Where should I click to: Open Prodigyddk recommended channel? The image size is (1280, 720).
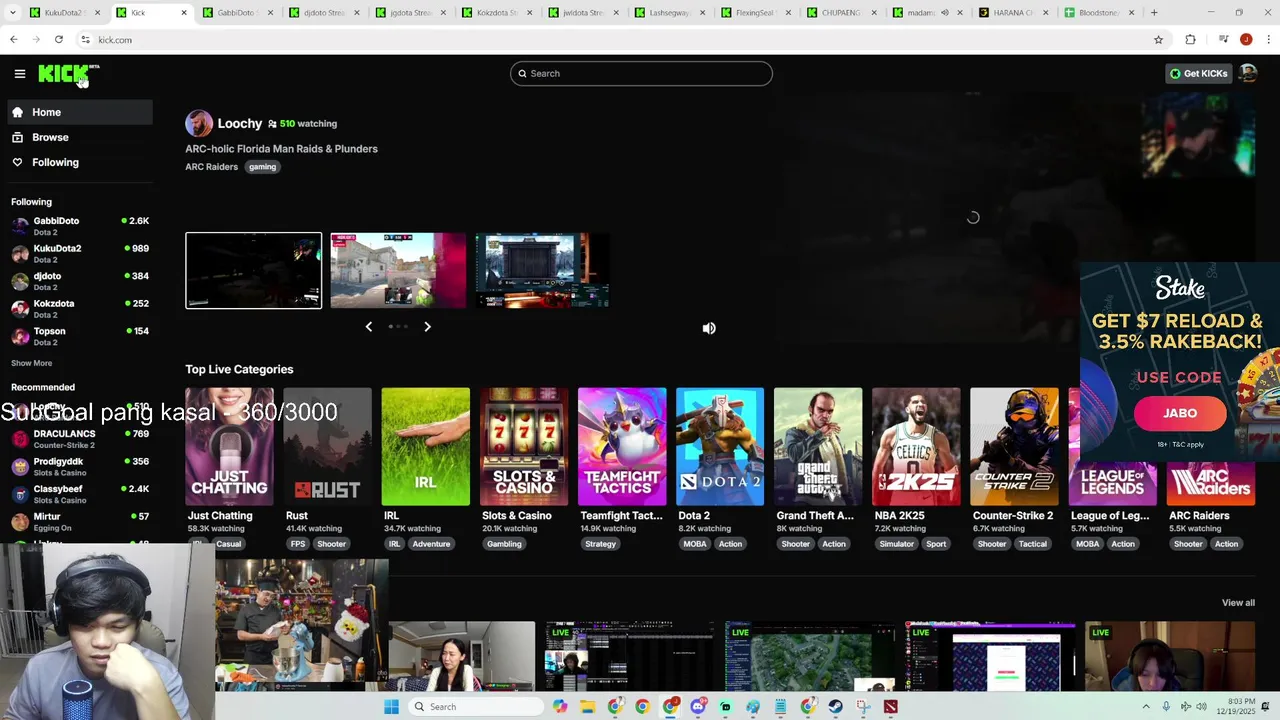pyautogui.click(x=80, y=467)
